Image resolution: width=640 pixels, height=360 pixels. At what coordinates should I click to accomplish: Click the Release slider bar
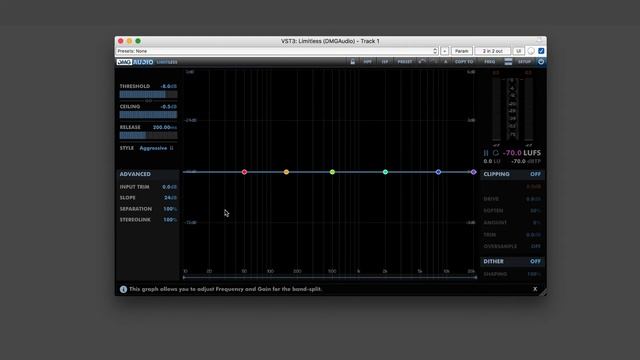(148, 135)
